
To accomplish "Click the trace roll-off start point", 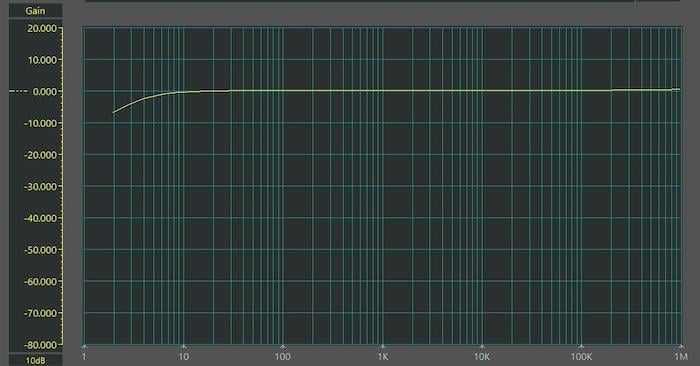I will pos(113,112).
